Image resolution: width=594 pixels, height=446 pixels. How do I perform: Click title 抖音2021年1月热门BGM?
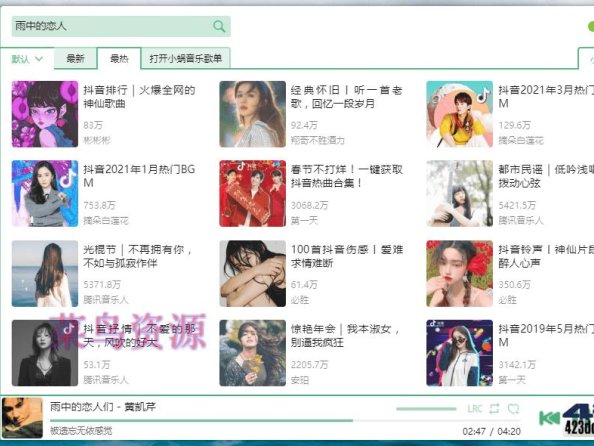click(139, 176)
